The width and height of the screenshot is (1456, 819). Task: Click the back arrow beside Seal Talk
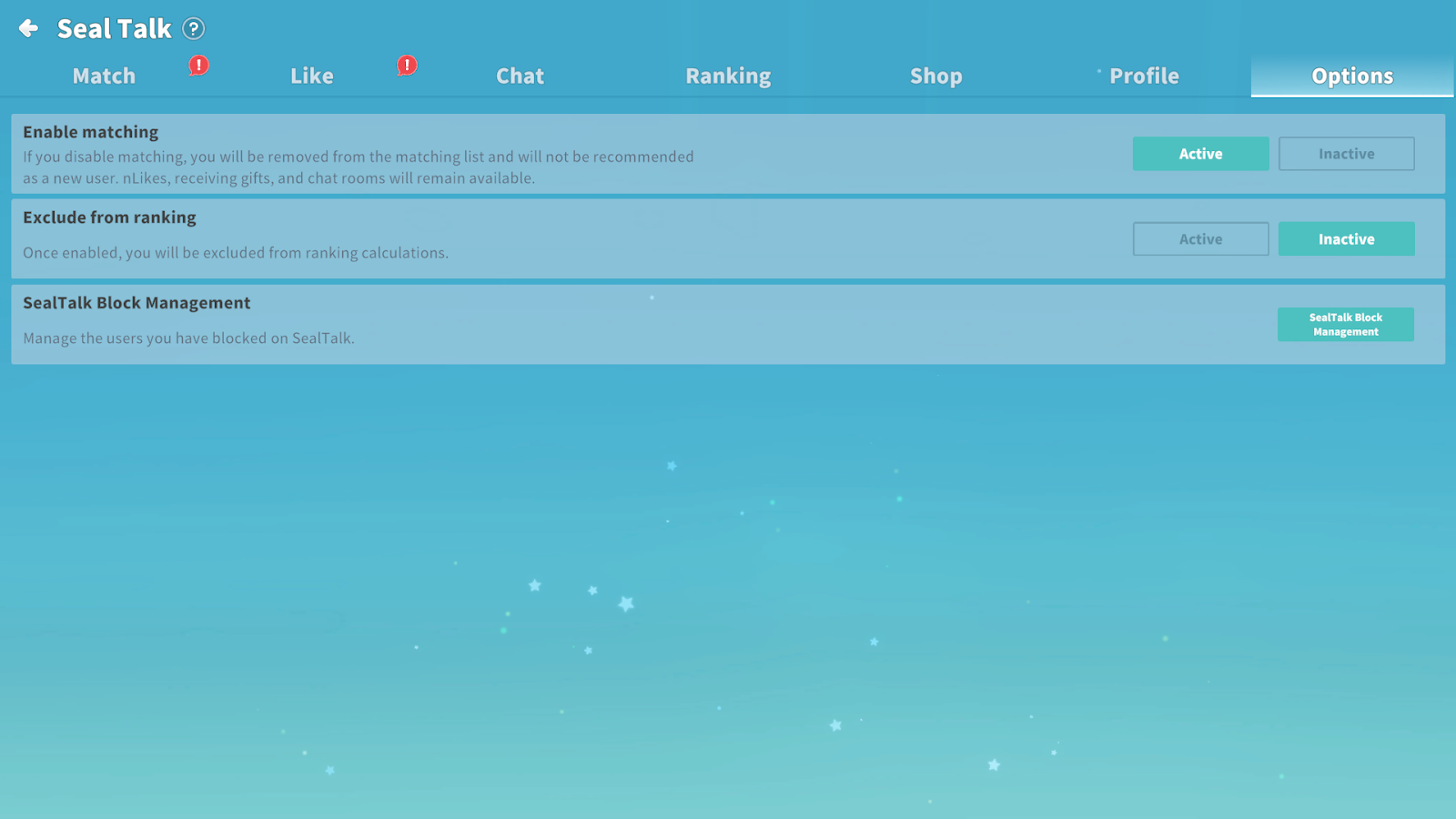point(28,28)
